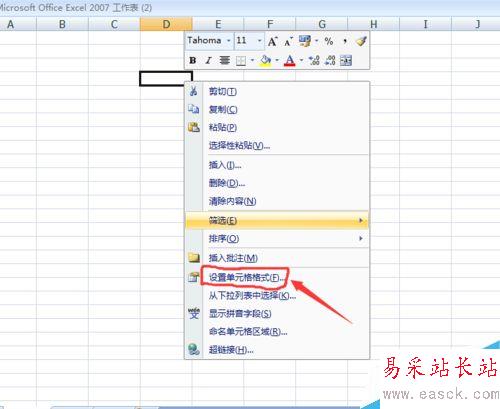Select column H header
Image resolution: width=500 pixels, height=409 pixels.
tap(374, 24)
